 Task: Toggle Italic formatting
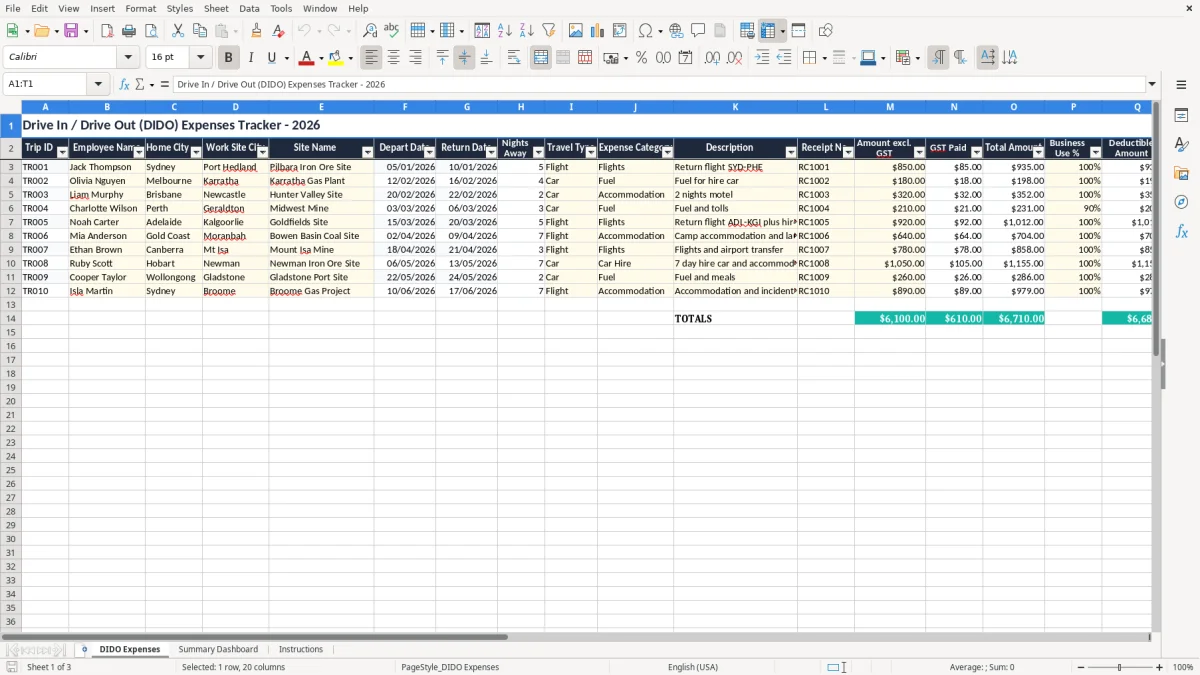click(251, 58)
